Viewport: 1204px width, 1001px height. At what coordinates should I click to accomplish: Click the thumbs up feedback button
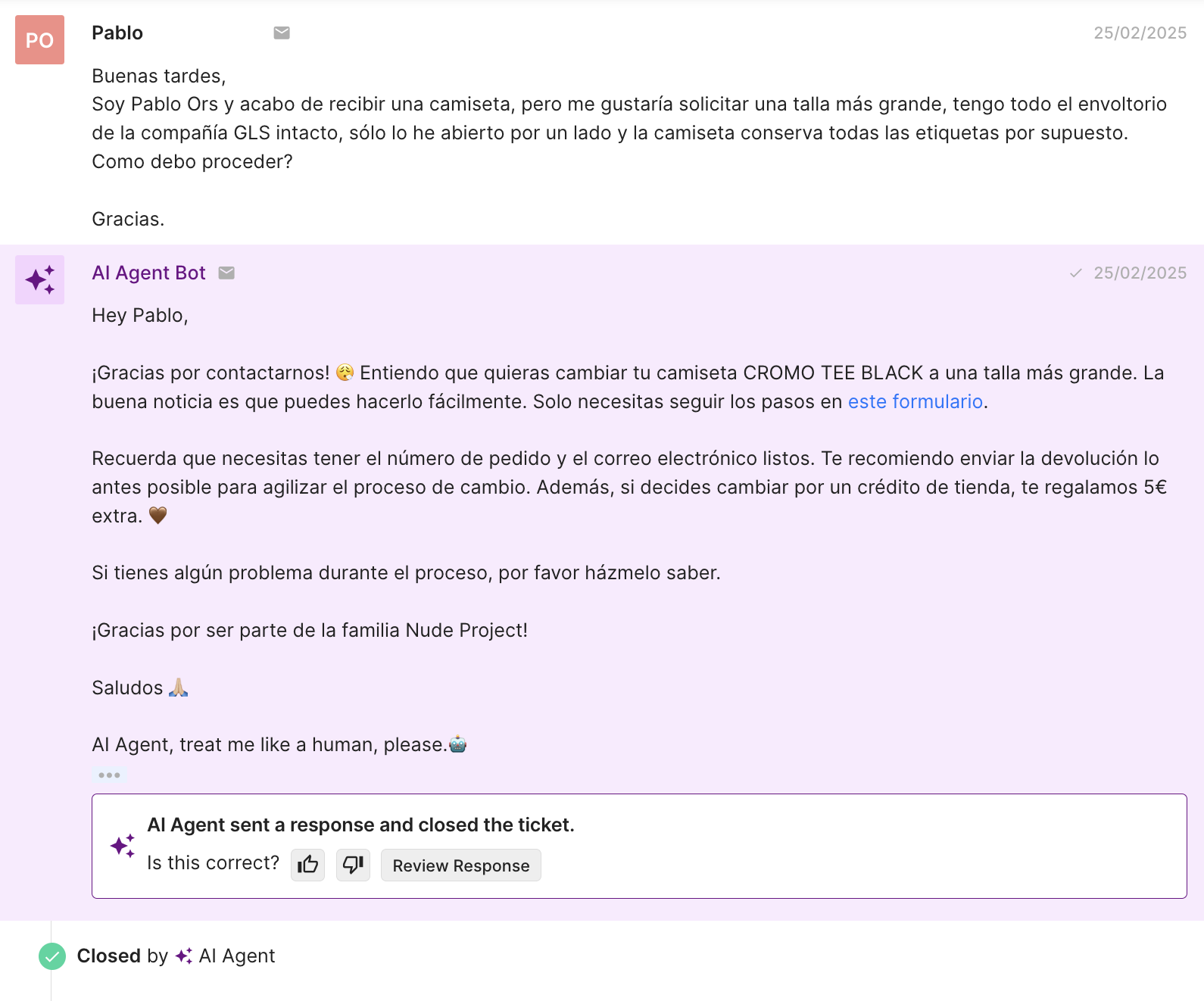click(x=307, y=865)
